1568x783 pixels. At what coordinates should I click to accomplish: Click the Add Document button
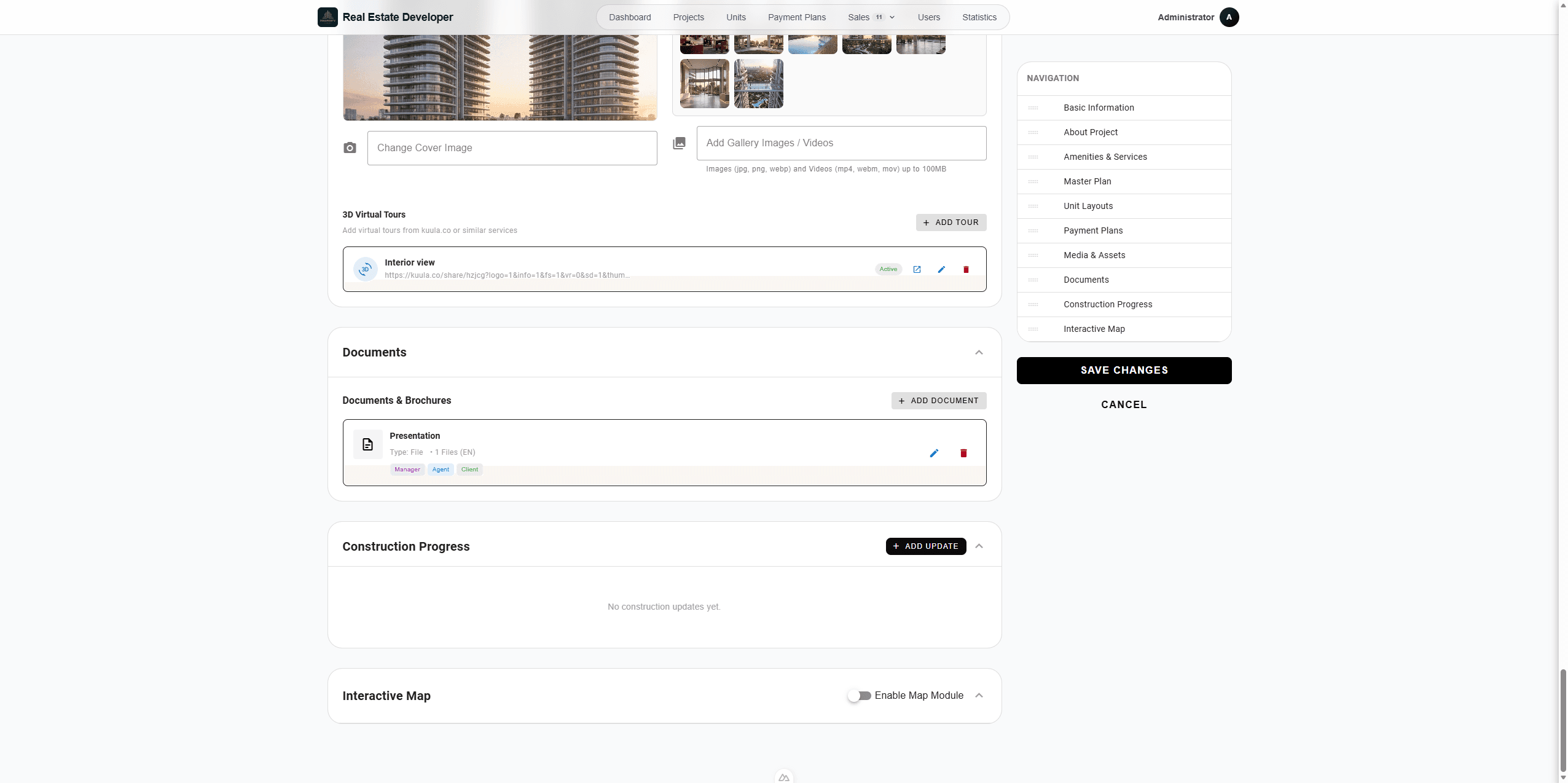939,401
